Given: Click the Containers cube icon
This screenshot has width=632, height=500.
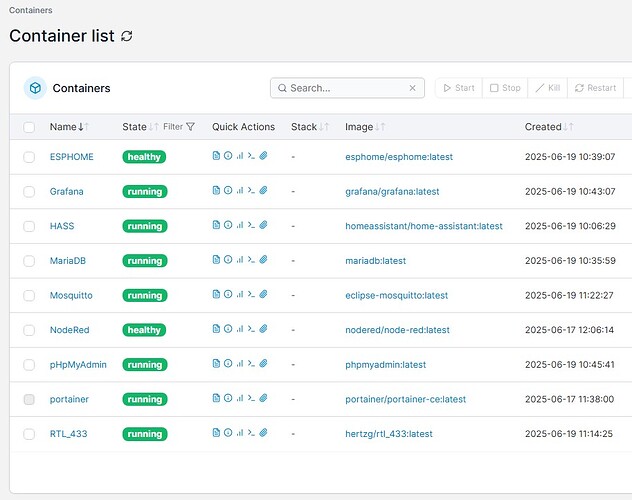Looking at the screenshot, I should coord(35,88).
